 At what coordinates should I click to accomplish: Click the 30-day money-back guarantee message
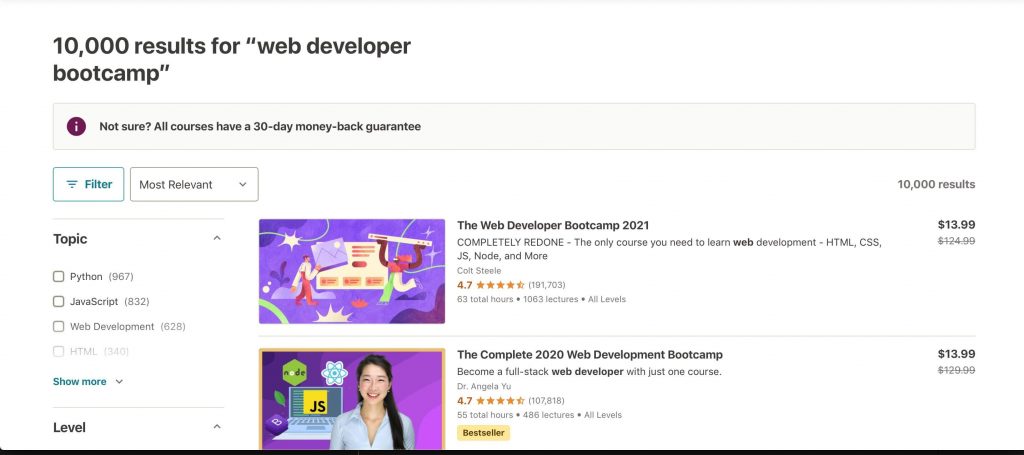point(260,127)
